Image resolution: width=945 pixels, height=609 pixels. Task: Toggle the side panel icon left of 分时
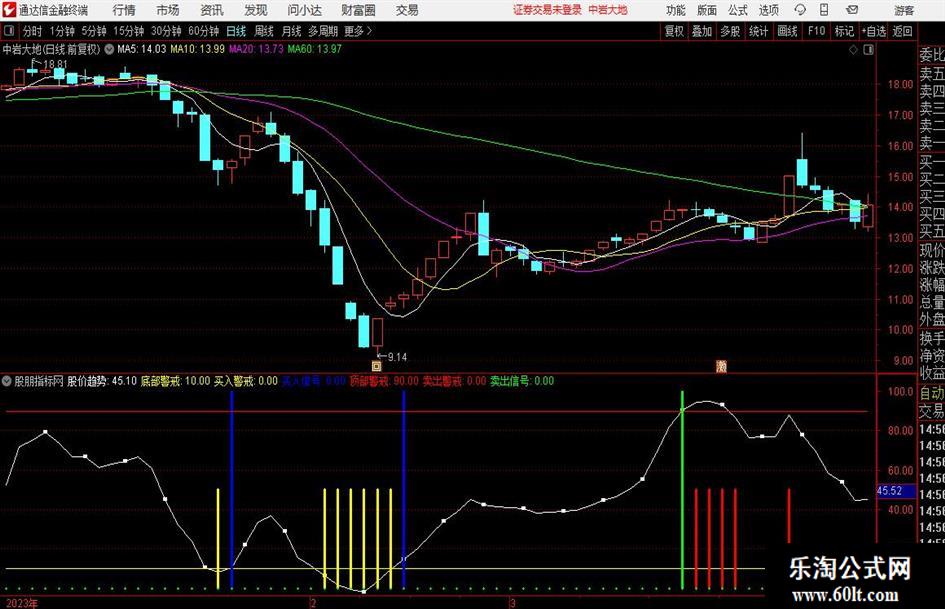coord(9,31)
